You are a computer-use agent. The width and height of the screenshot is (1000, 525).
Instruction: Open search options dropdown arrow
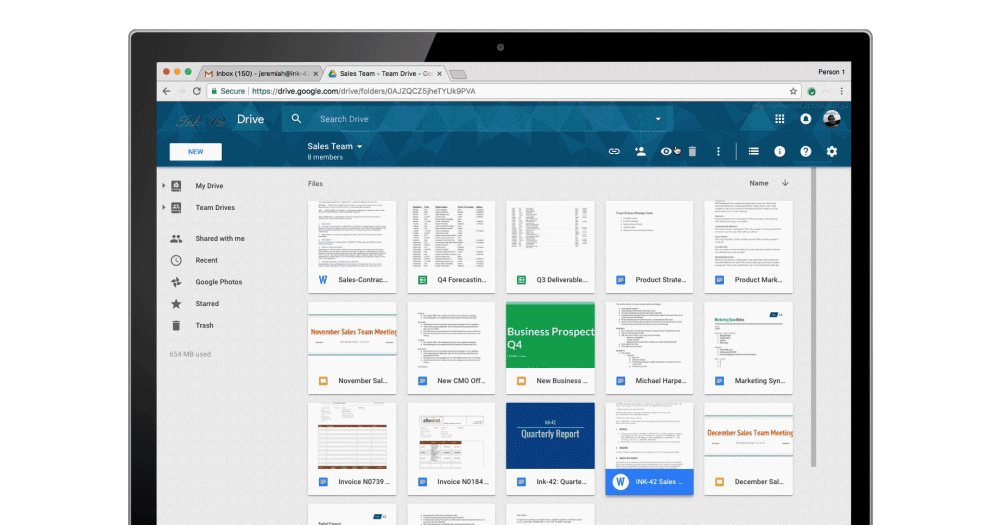(x=658, y=119)
